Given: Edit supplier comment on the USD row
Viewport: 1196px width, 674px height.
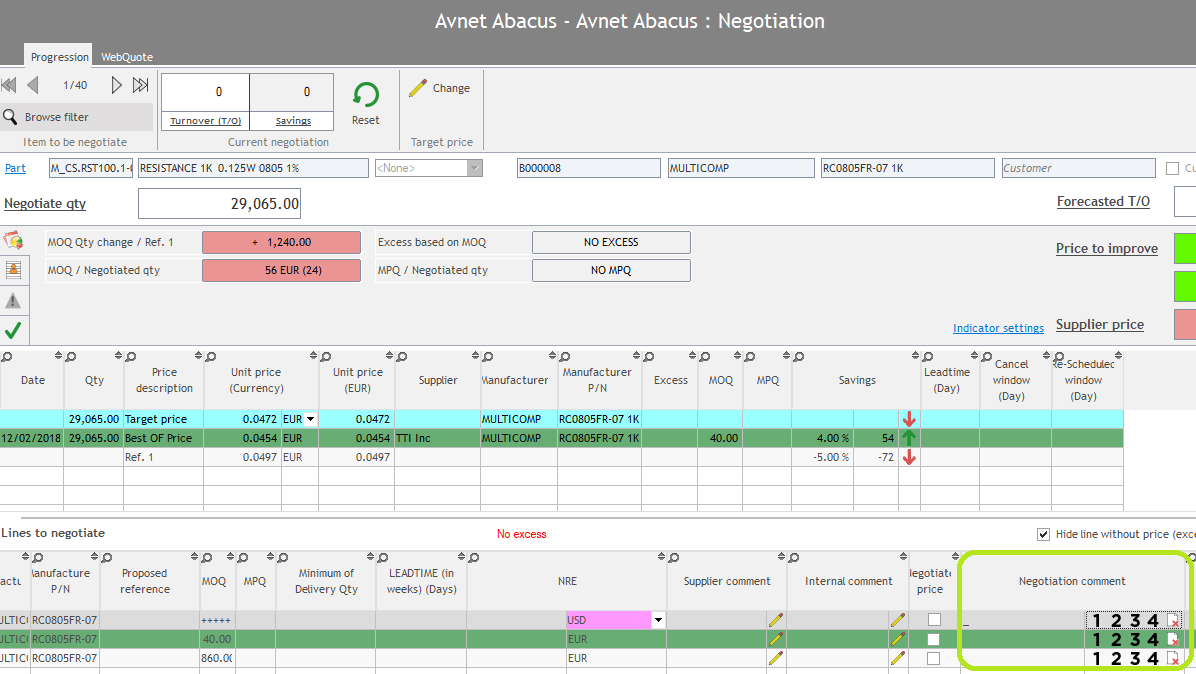Looking at the screenshot, I should pos(775,620).
